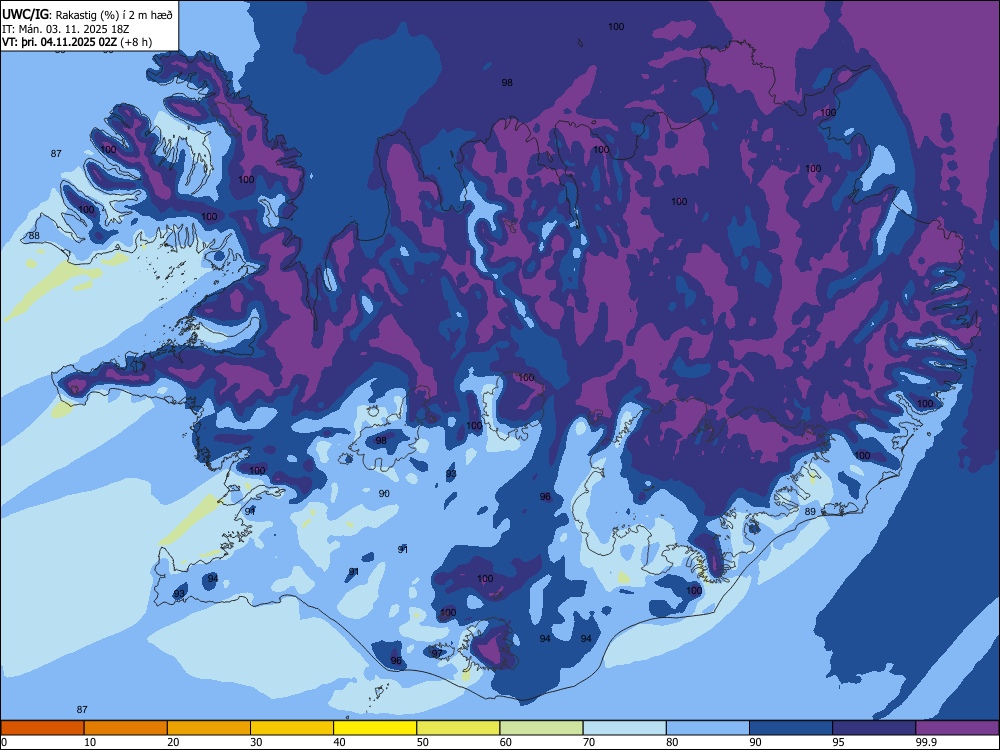
Task: Click the pale blue 70–80 legend swatch
Action: click(625, 728)
